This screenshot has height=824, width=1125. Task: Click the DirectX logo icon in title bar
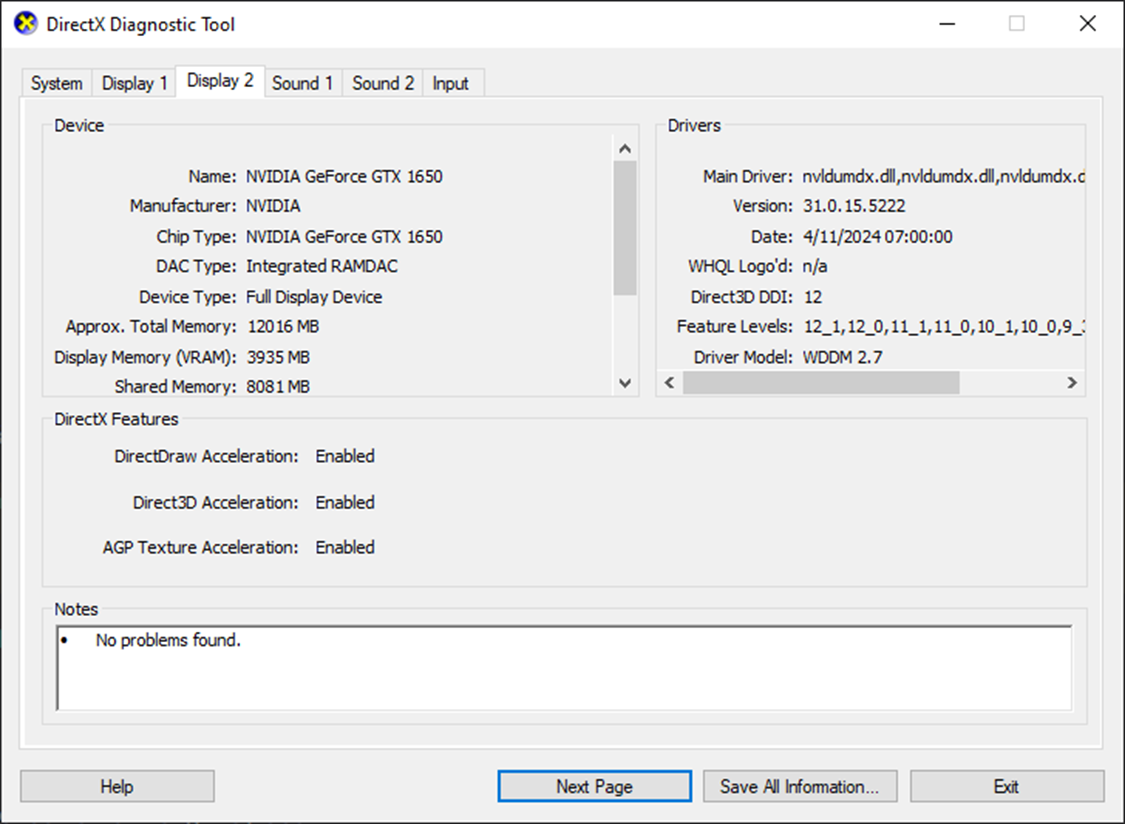coord(26,24)
